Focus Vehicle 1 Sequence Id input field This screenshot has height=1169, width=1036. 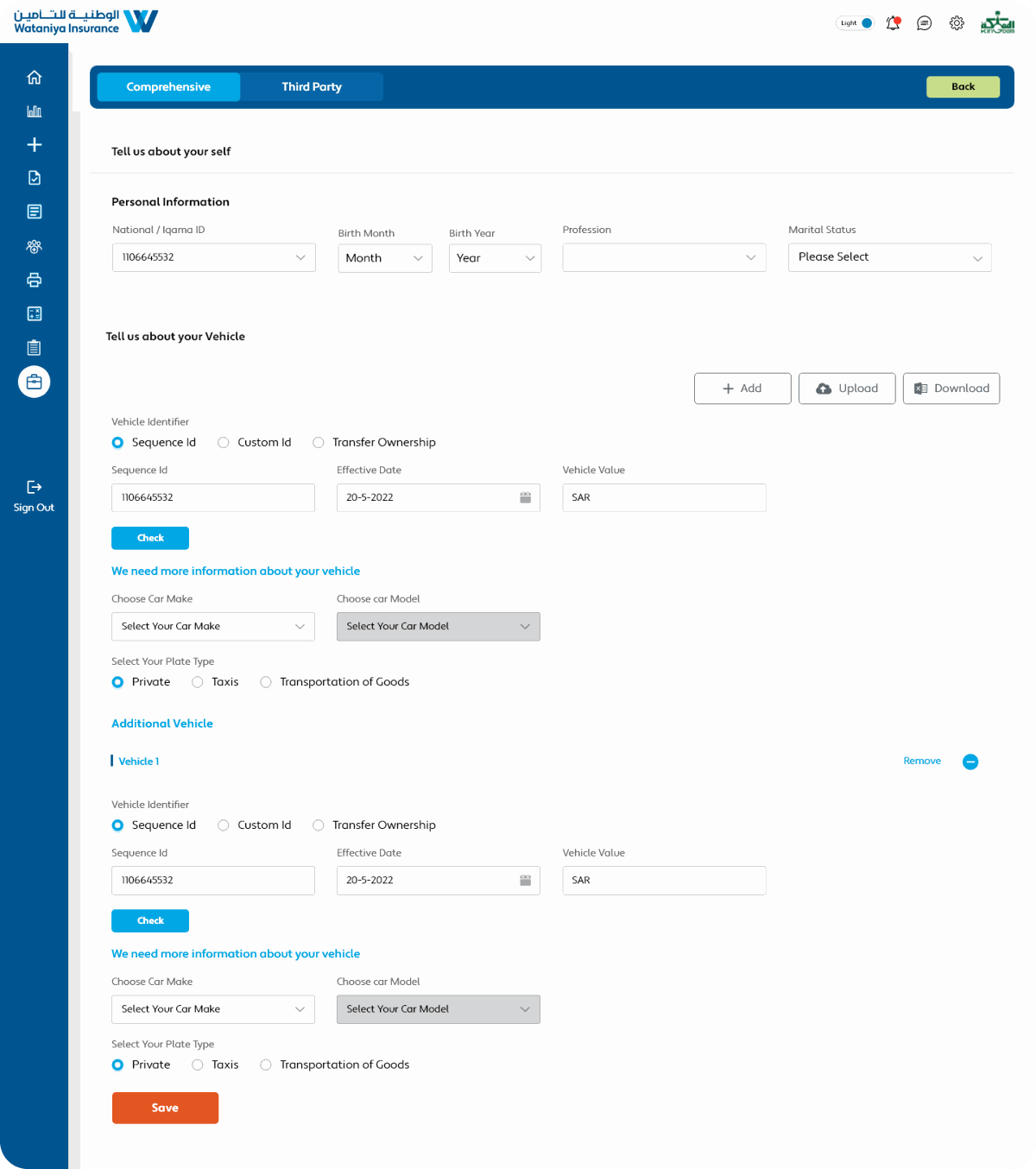point(212,880)
